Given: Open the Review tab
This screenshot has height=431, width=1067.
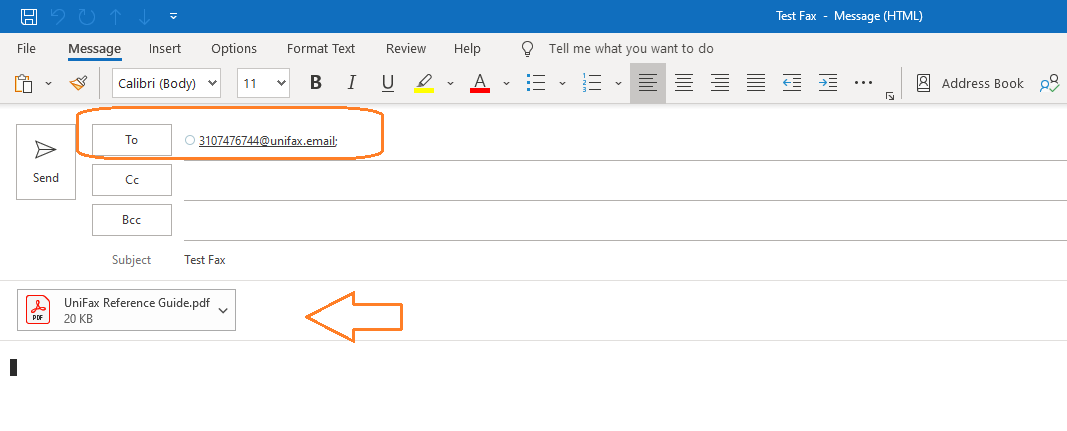Looking at the screenshot, I should pyautogui.click(x=406, y=48).
